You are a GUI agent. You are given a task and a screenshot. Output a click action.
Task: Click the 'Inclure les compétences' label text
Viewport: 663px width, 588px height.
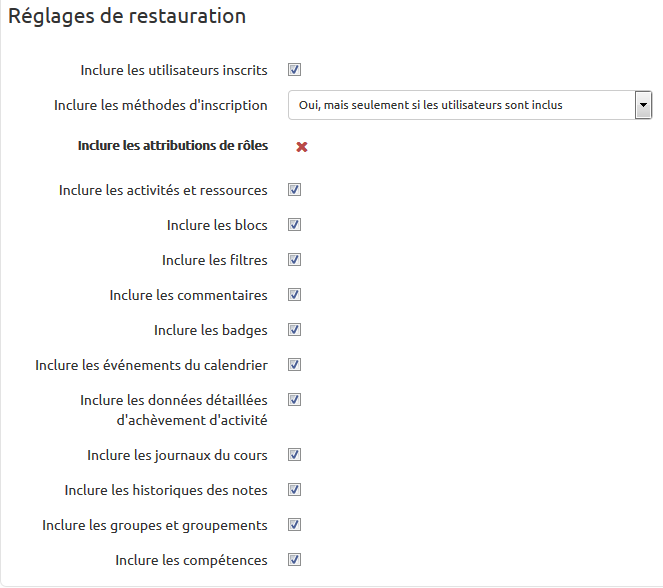tap(191, 560)
